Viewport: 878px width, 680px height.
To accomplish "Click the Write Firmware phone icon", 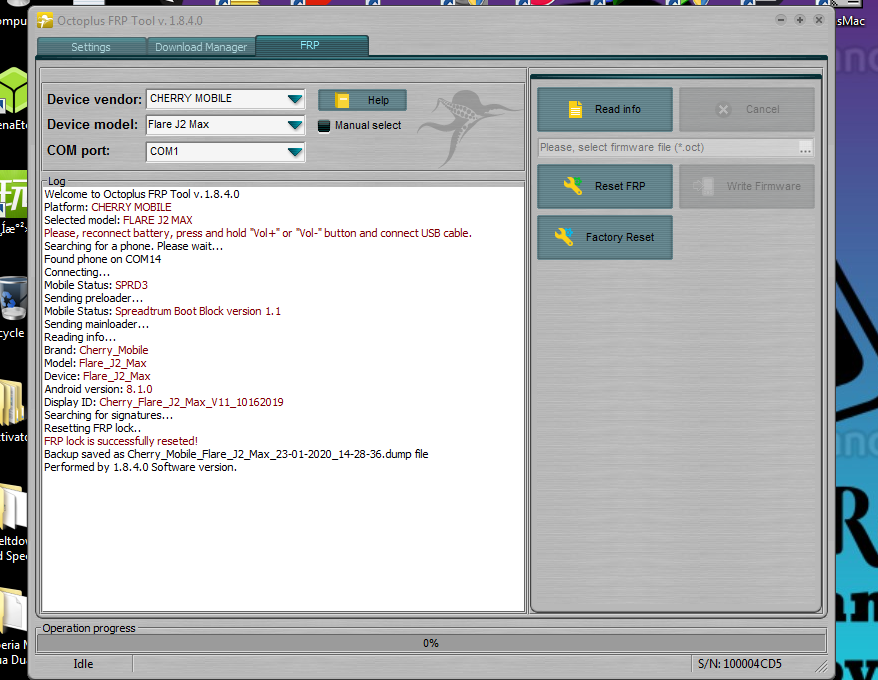I will pos(703,186).
